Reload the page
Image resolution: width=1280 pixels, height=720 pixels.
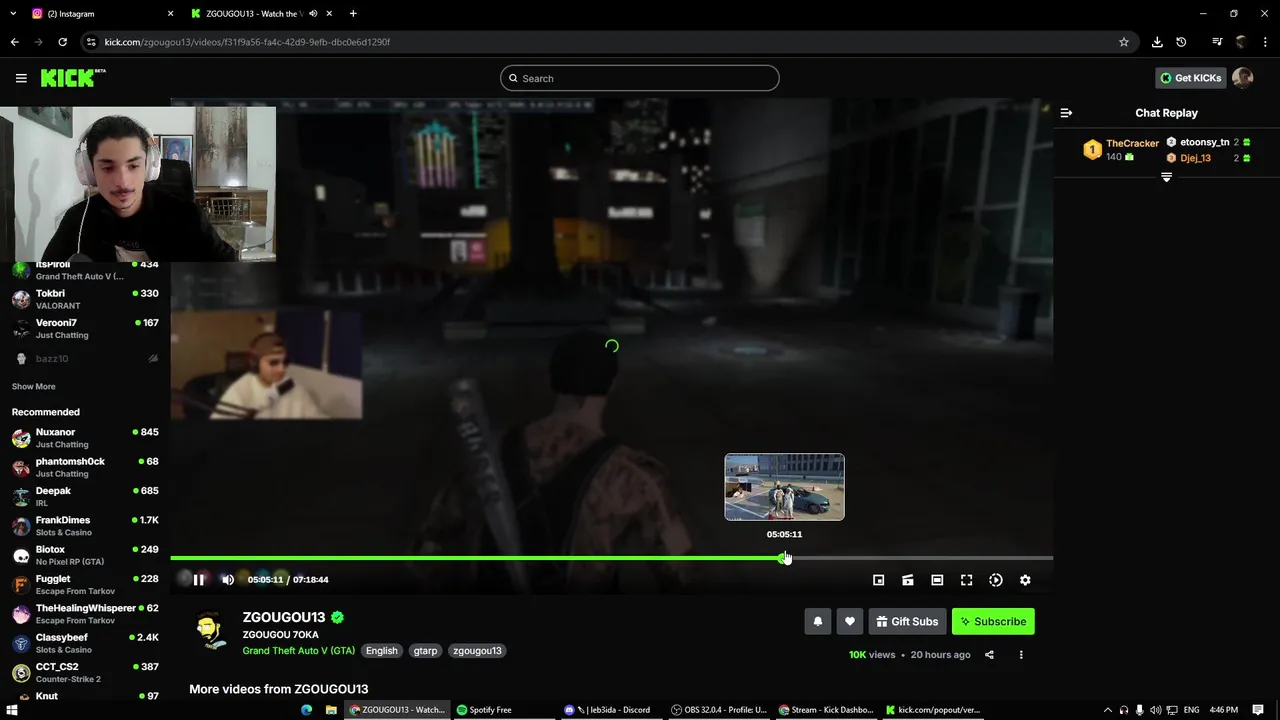pyautogui.click(x=62, y=42)
